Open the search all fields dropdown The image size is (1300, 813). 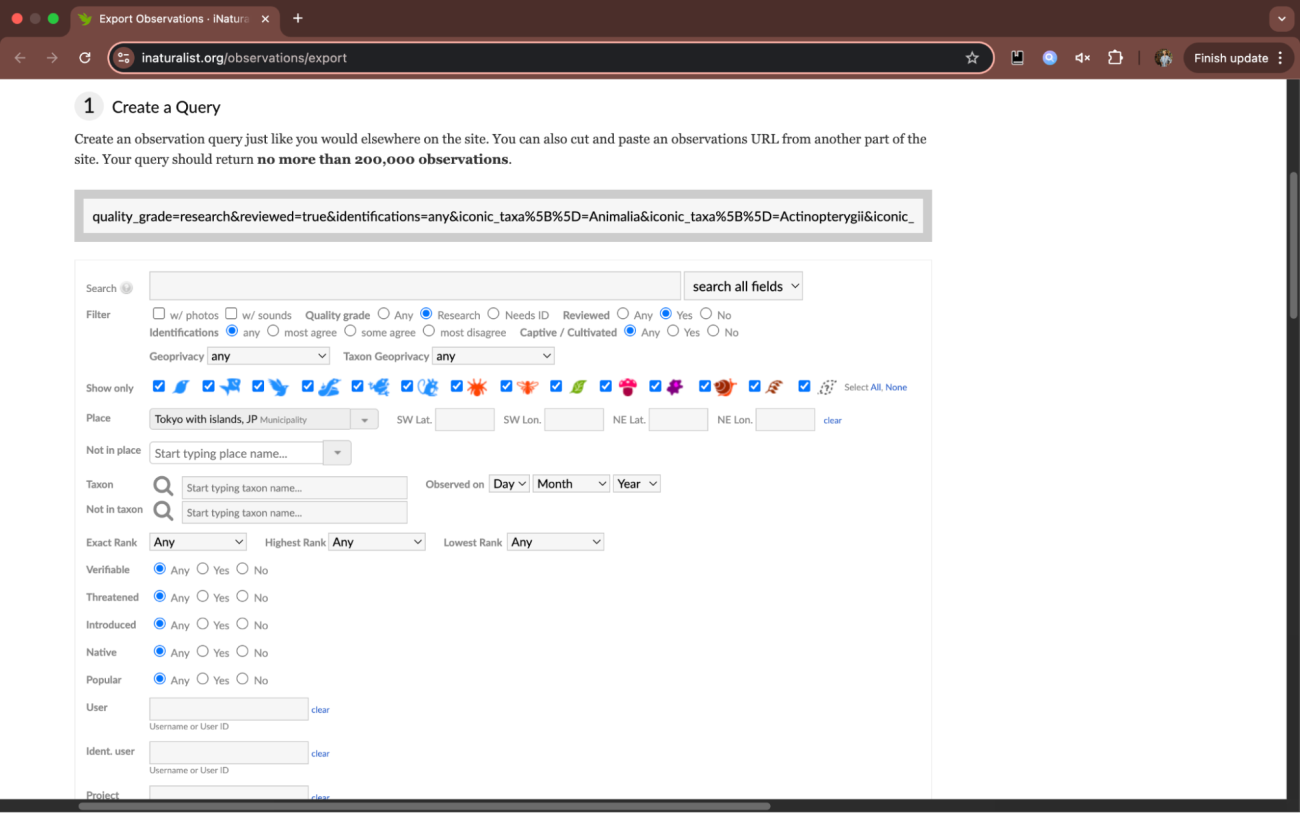(743, 286)
